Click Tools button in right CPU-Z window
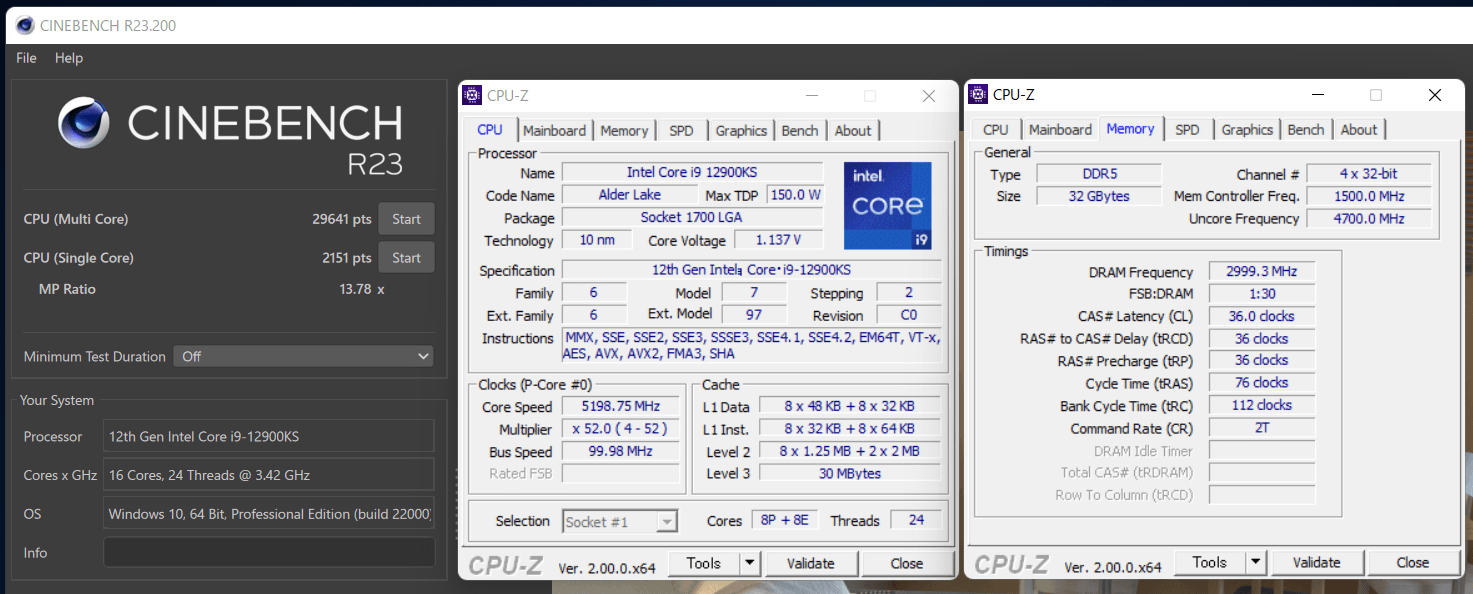The width and height of the screenshot is (1473, 594). pyautogui.click(x=1210, y=562)
